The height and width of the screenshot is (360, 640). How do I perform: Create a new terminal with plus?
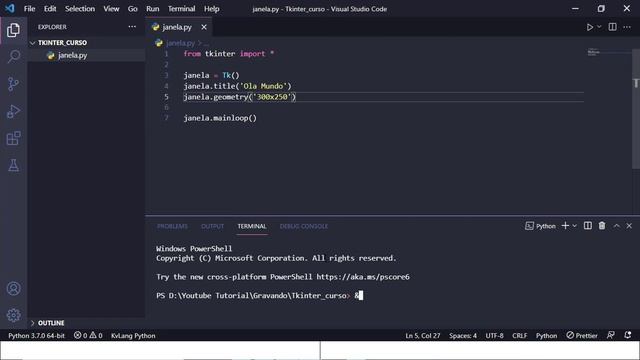[565, 226]
